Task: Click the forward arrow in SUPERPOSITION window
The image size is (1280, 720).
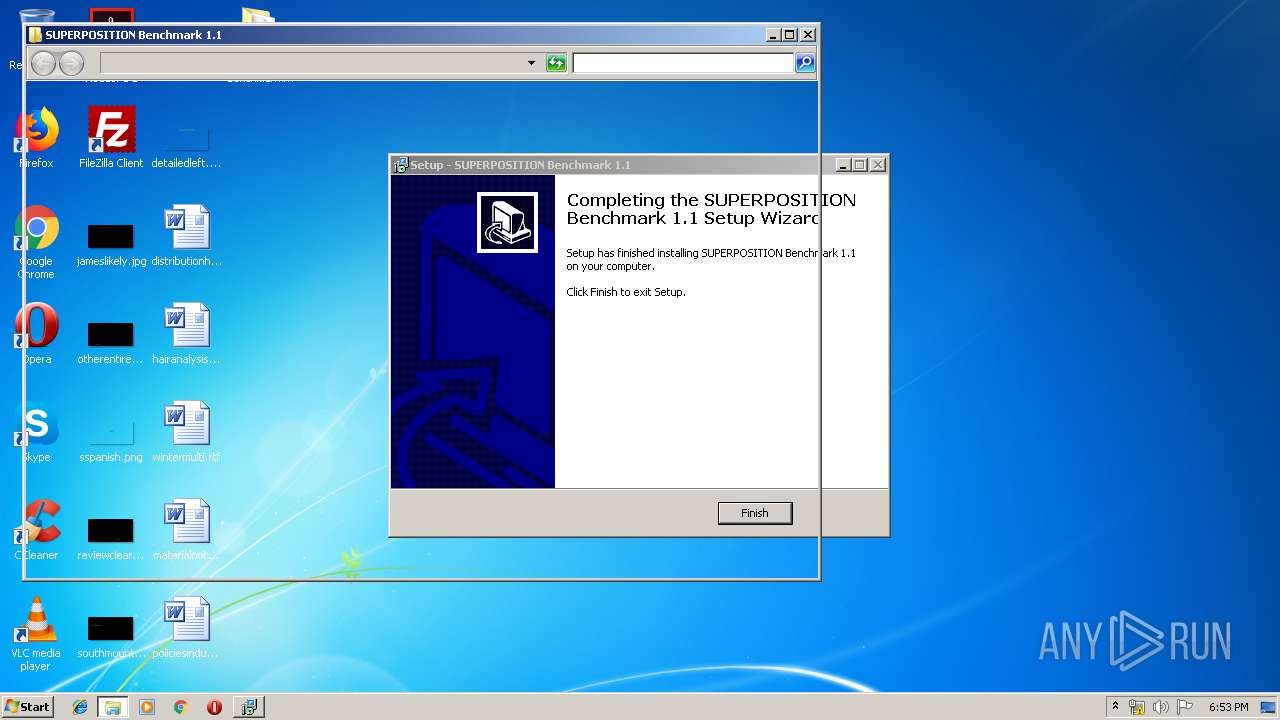Action: point(71,64)
